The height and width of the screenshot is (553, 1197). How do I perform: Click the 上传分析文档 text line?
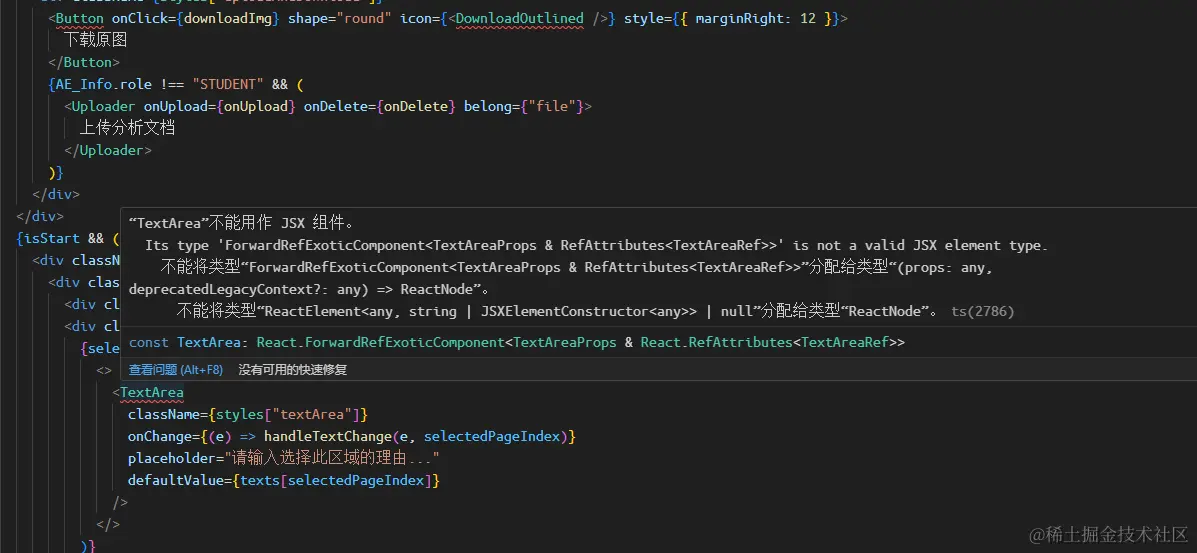127,128
